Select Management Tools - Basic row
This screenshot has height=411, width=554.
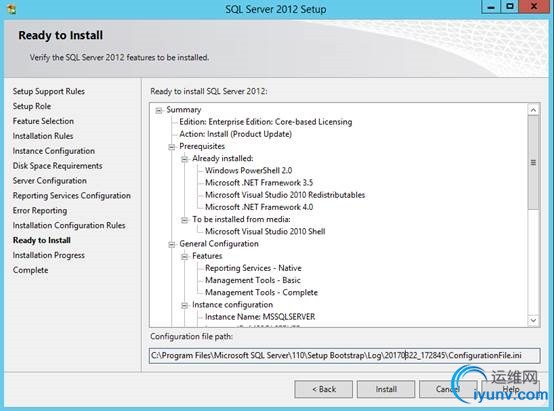253,280
